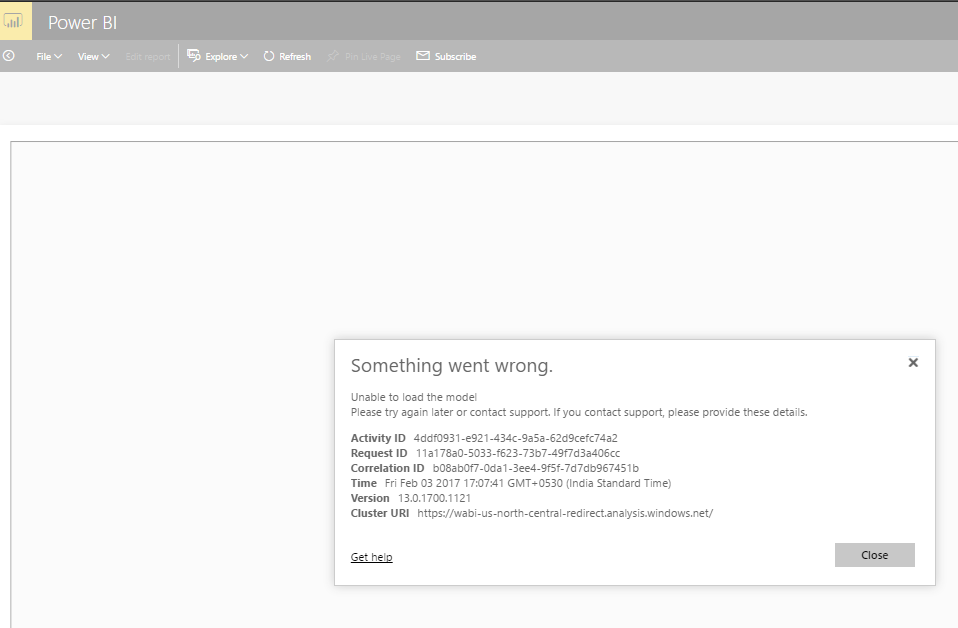The width and height of the screenshot is (958, 628).
Task: Click the 'Please try again later' message
Action: pyautogui.click(x=579, y=412)
